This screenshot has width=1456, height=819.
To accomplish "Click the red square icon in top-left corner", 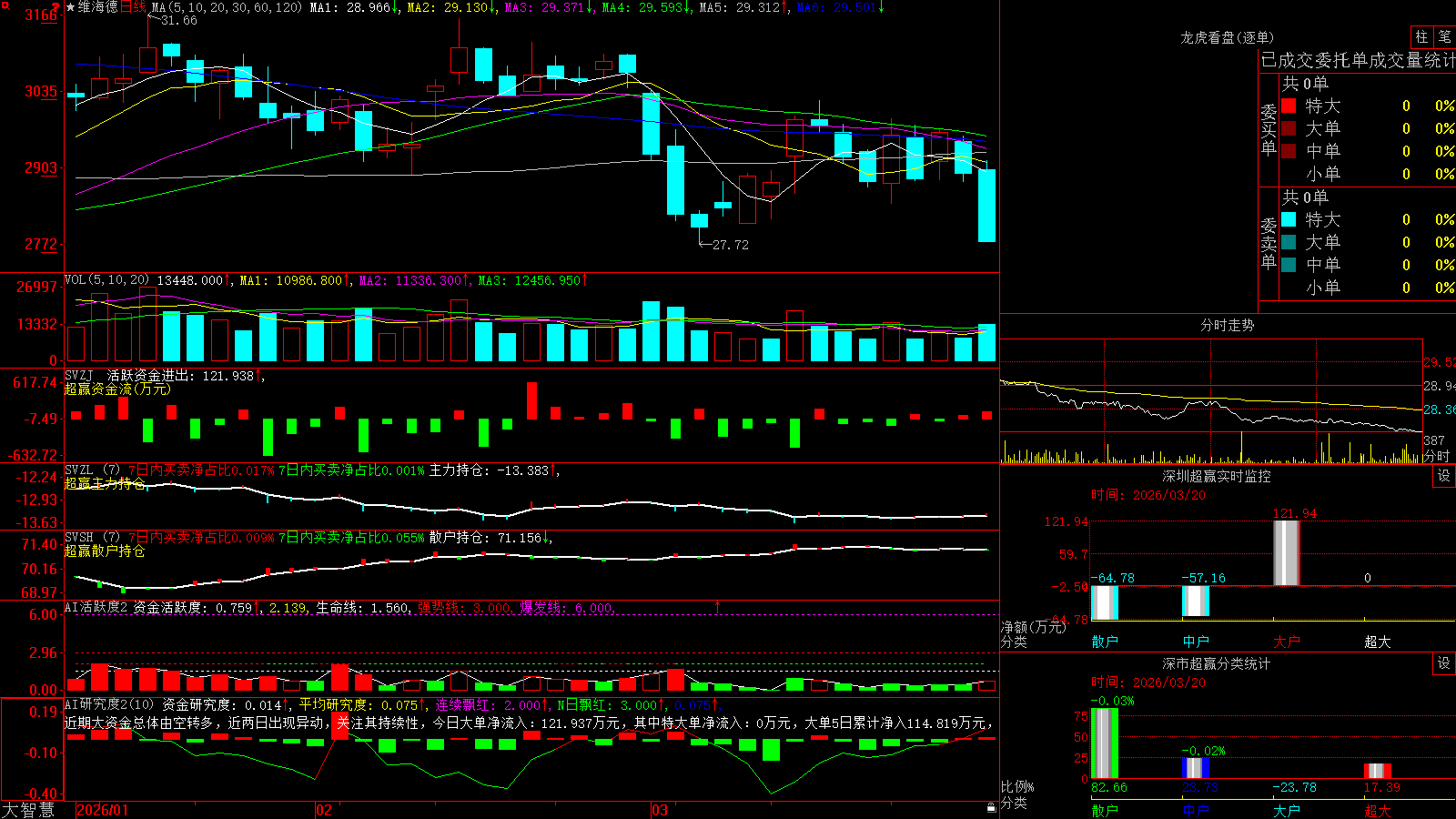I will 5,4.
